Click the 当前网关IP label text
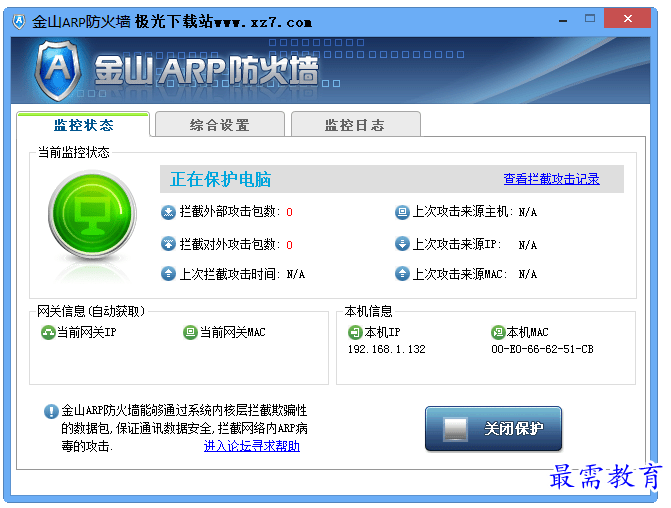The height and width of the screenshot is (508, 671). click(x=87, y=332)
